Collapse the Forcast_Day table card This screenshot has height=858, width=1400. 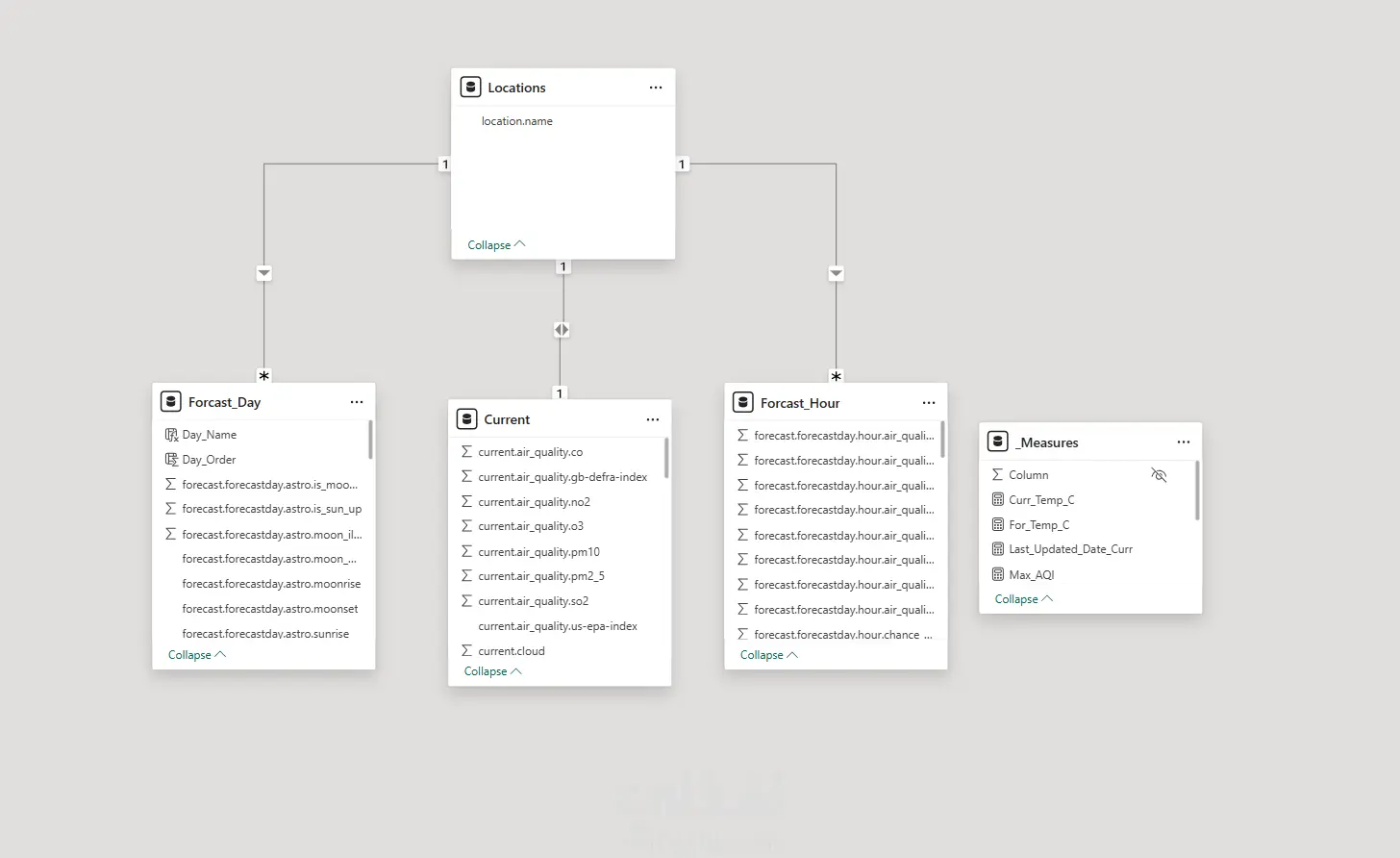pyautogui.click(x=197, y=655)
